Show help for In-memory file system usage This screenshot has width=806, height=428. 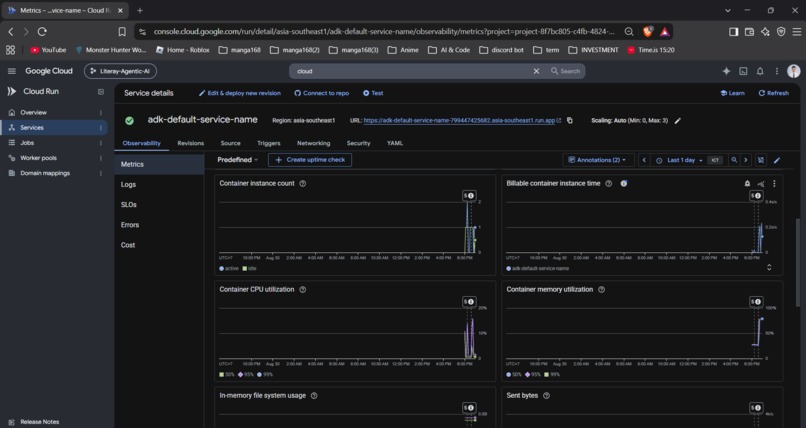[314, 396]
